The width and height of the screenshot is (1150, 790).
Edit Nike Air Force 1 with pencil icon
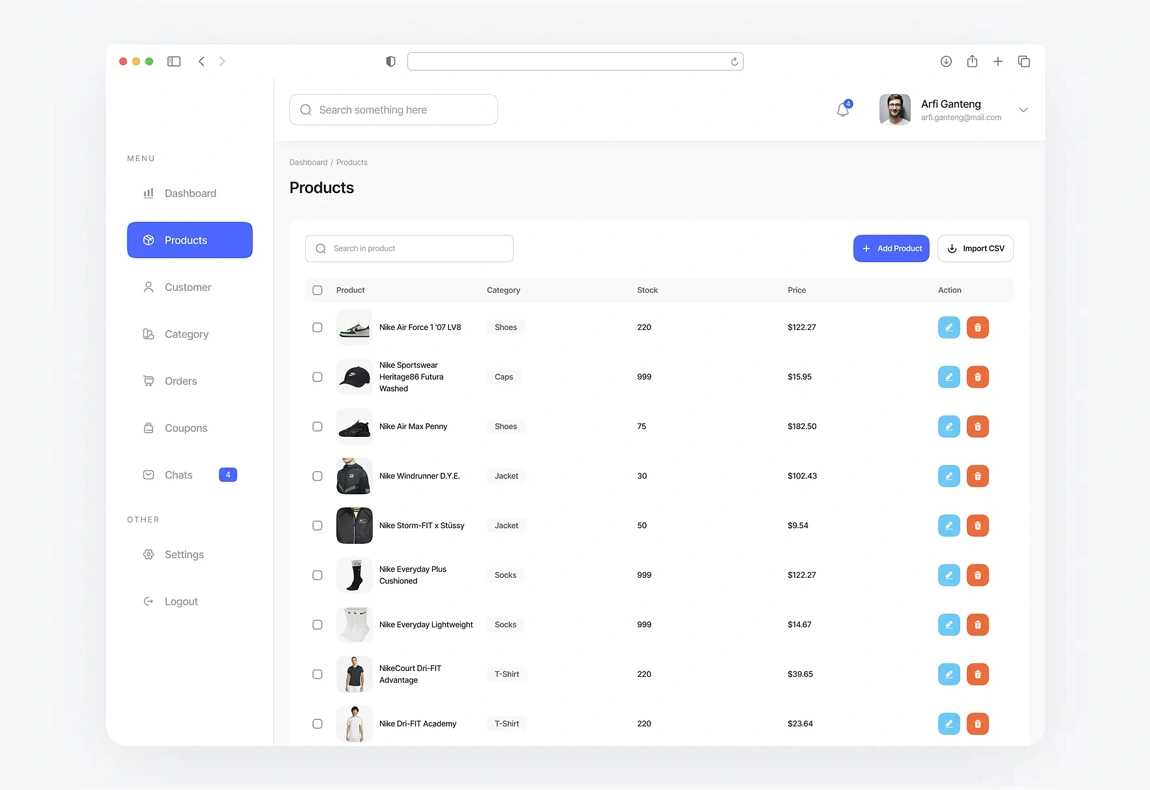click(948, 327)
